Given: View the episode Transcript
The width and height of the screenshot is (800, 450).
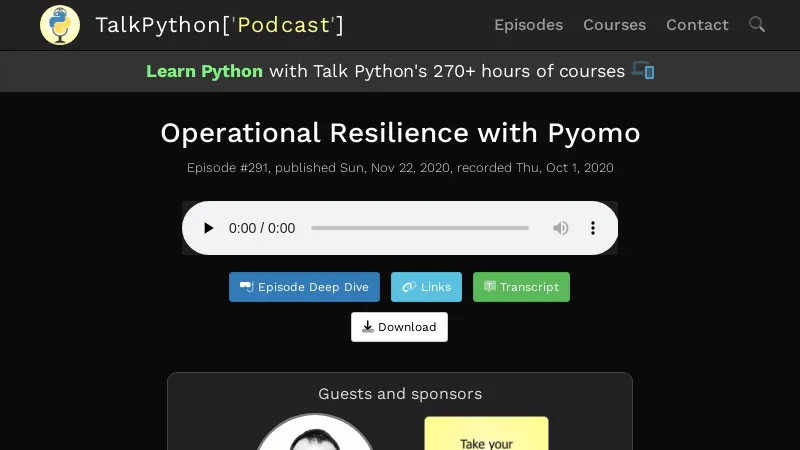Looking at the screenshot, I should tap(521, 287).
